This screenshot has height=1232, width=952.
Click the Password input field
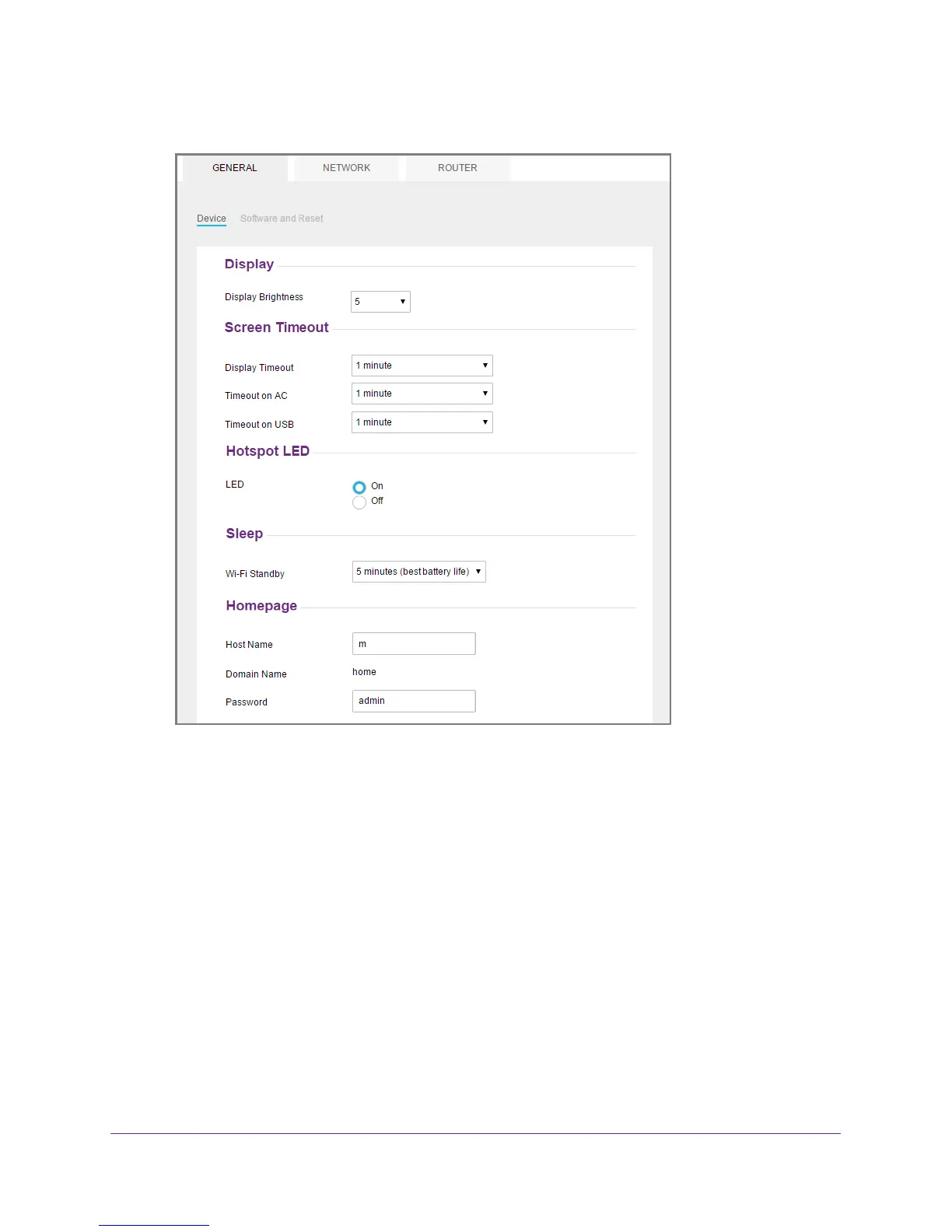414,701
